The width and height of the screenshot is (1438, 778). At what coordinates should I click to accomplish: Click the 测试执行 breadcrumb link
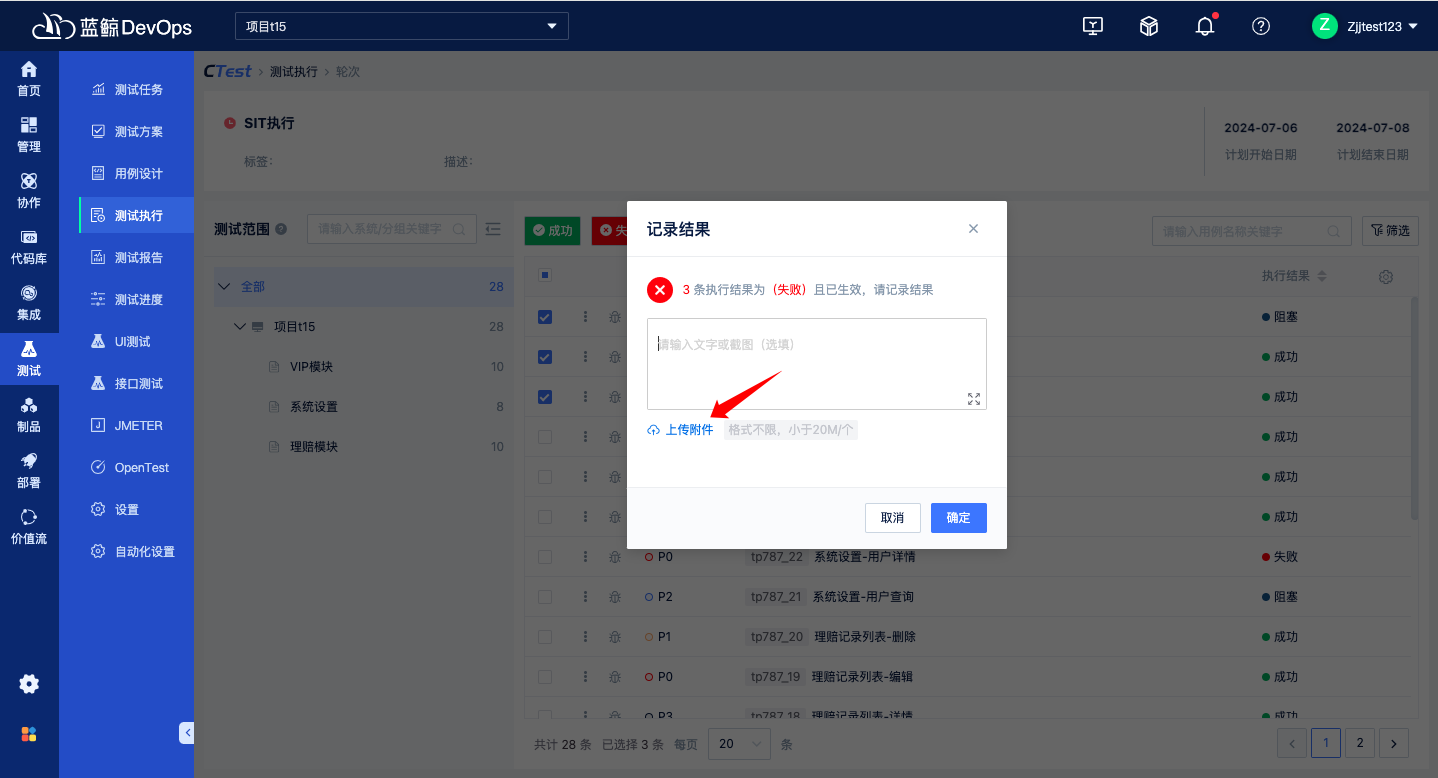point(294,72)
